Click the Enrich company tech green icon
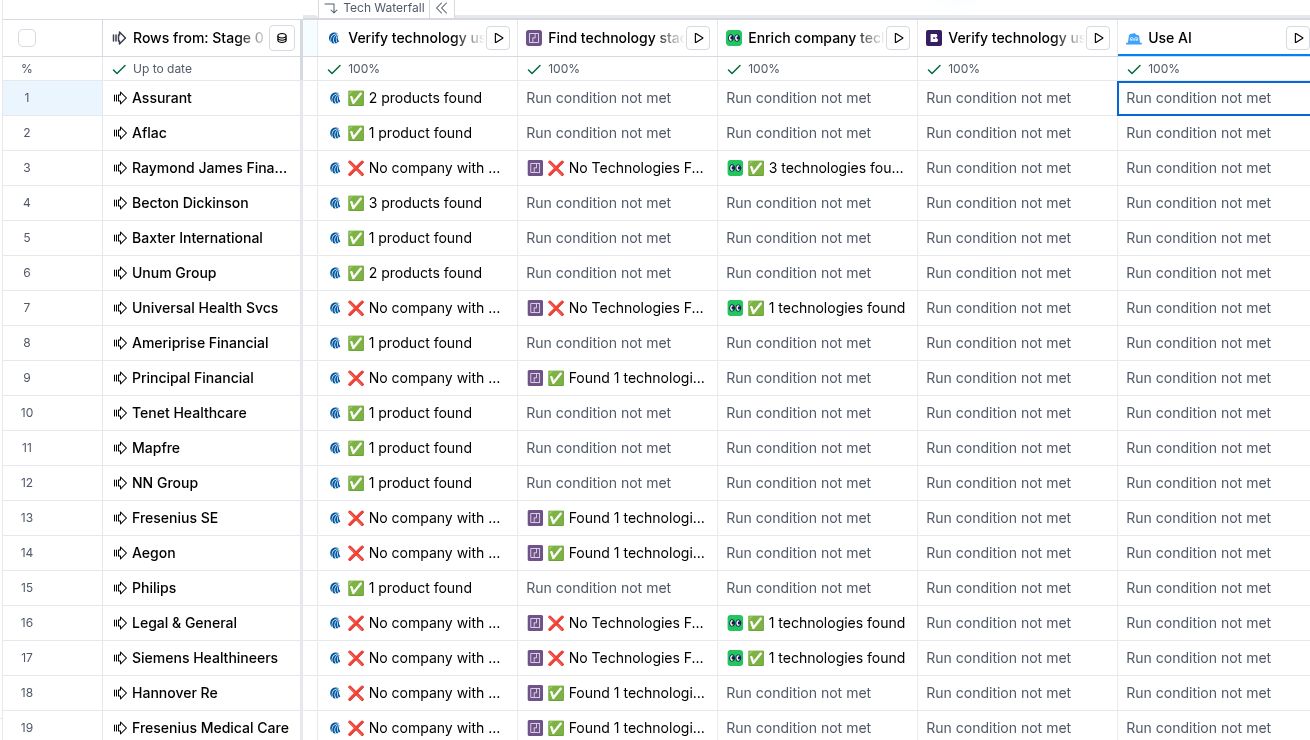The width and height of the screenshot is (1310, 740). (734, 38)
